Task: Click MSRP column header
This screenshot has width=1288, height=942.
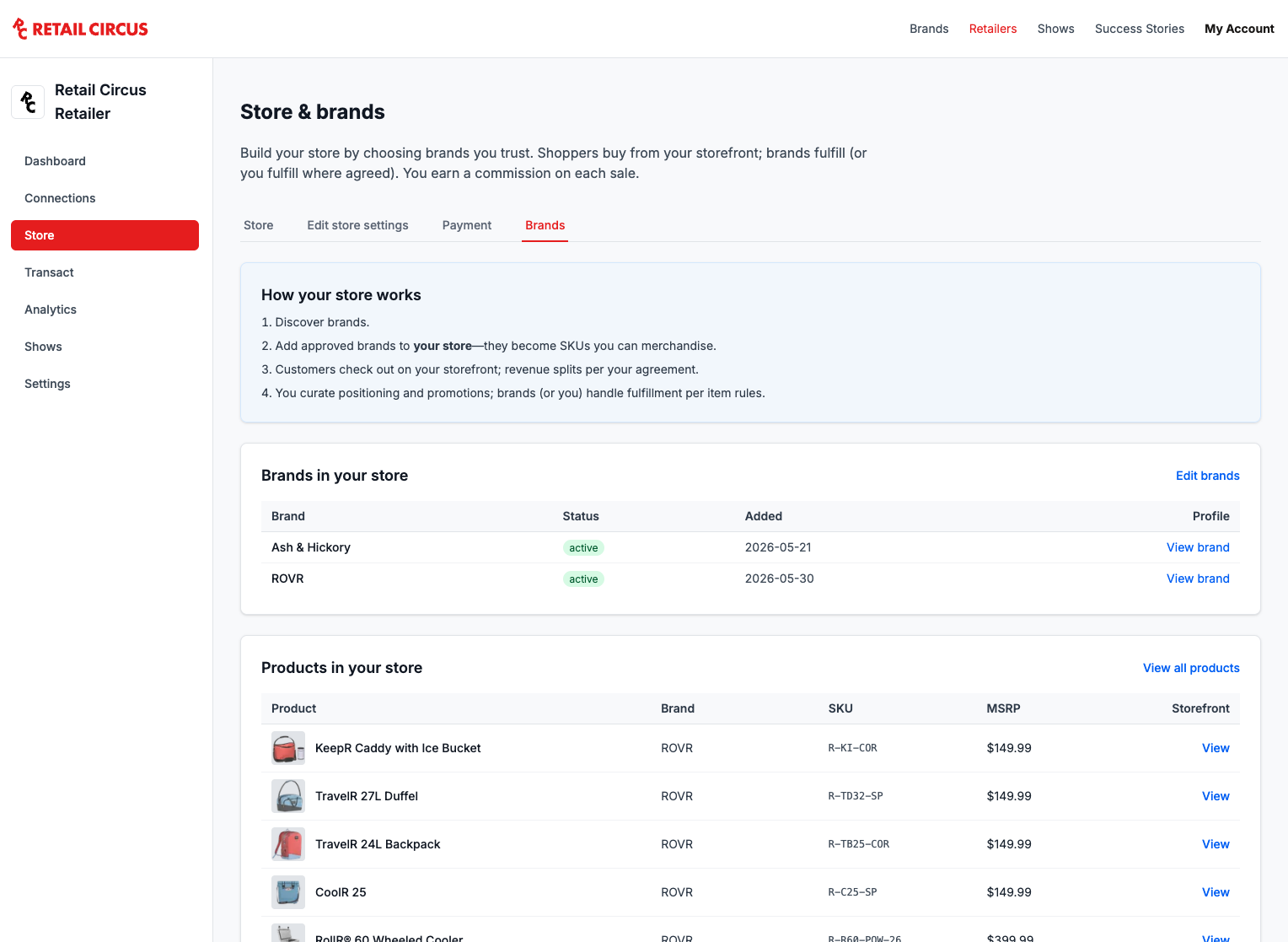Action: click(x=1003, y=708)
